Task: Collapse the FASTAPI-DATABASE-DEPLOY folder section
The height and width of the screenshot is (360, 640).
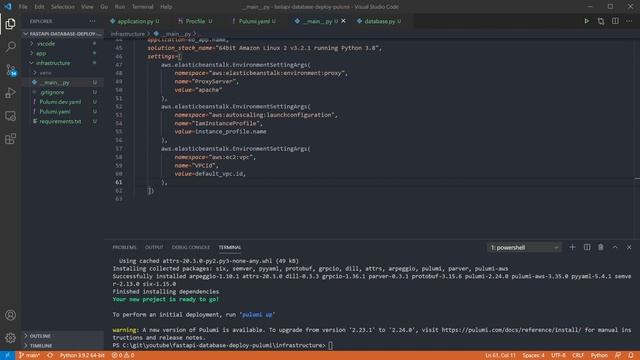Action: [x=62, y=33]
